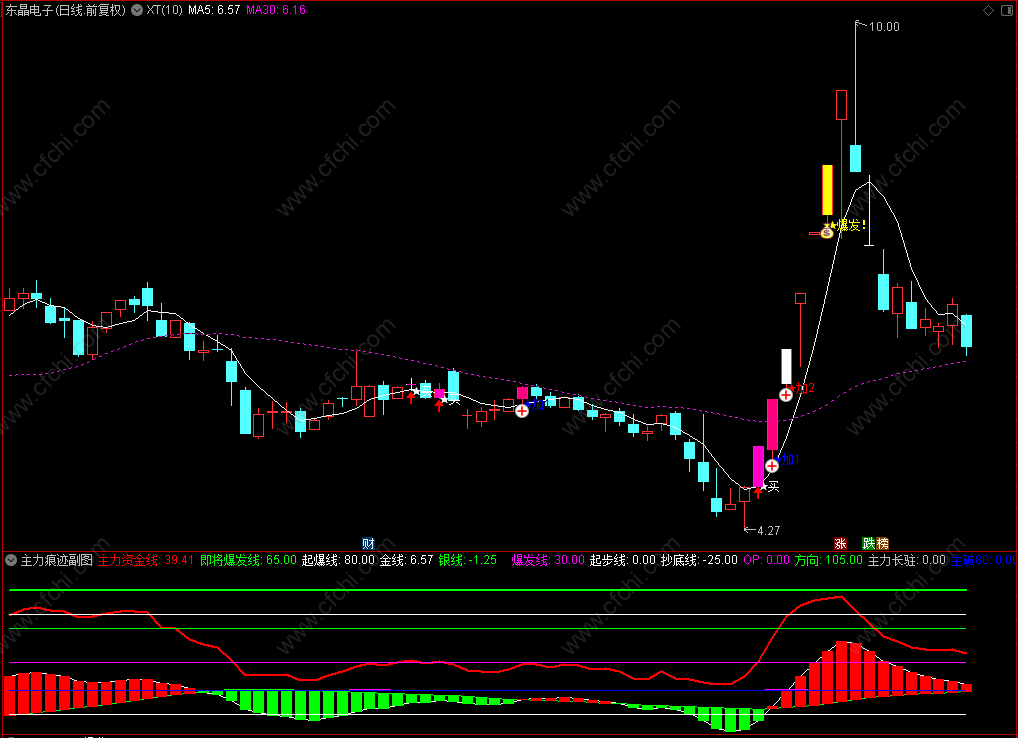This screenshot has height=738, width=1018.
Task: Click the 主力痕迹副图 indicator name
Action: pos(57,560)
